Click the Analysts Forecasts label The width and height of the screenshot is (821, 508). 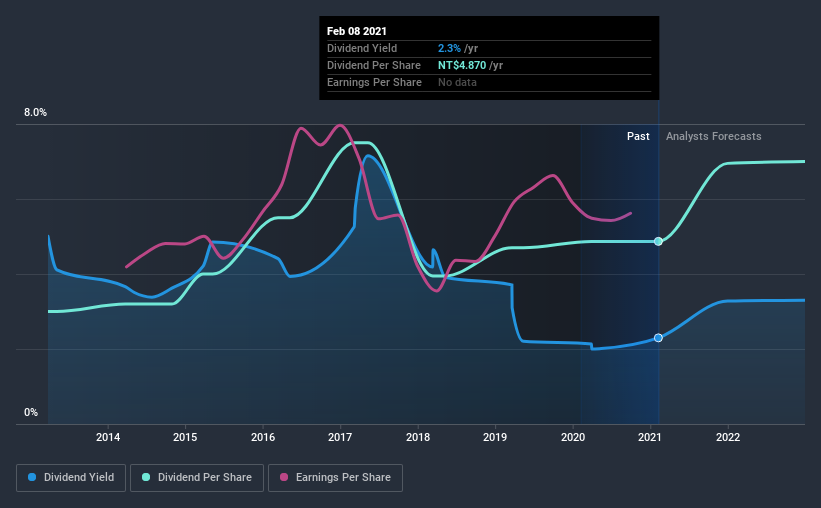714,136
